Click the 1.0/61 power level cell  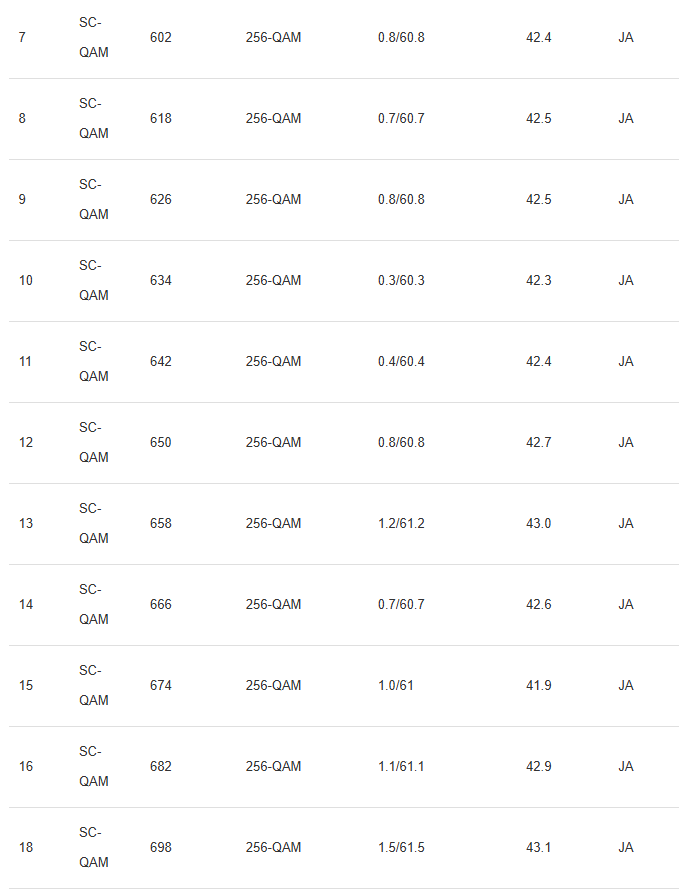394,686
